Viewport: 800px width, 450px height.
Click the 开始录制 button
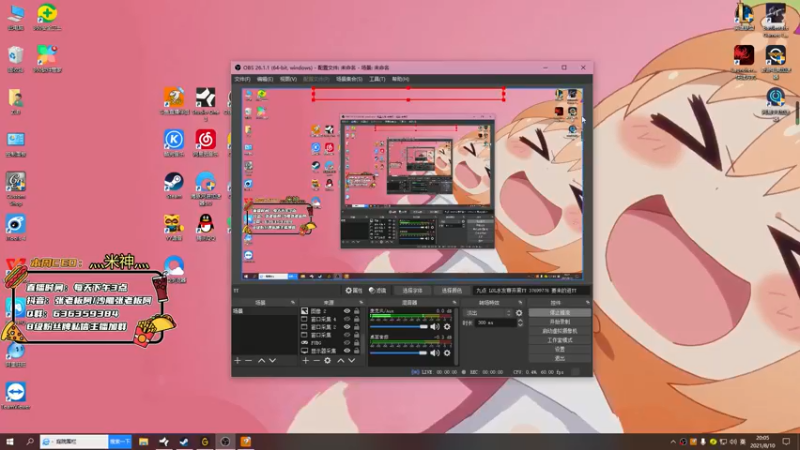click(560, 322)
